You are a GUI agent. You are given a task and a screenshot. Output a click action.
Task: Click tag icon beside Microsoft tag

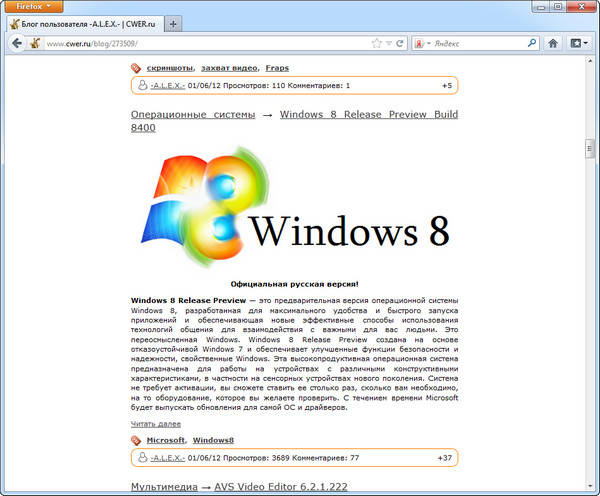[136, 441]
